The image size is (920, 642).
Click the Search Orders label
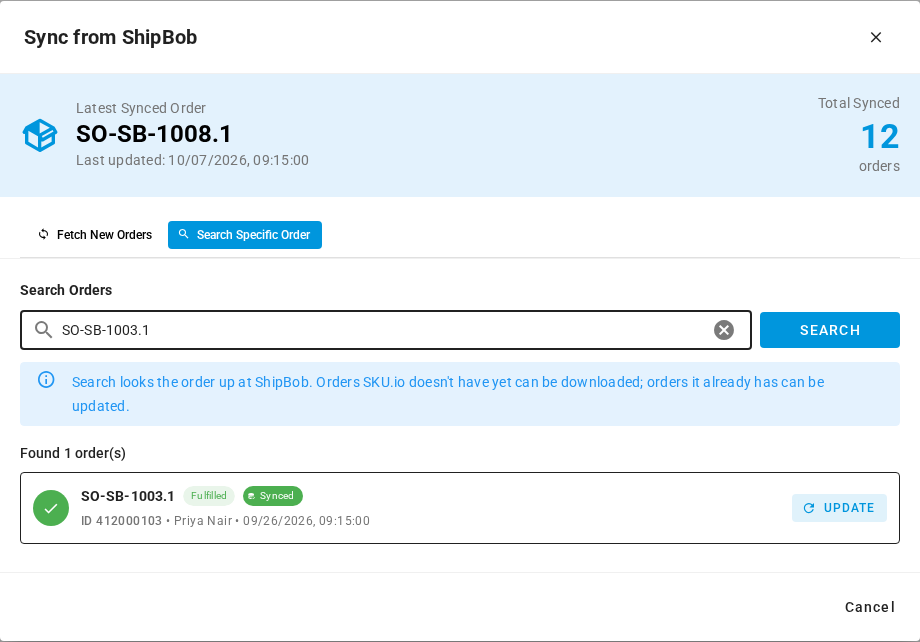[66, 290]
